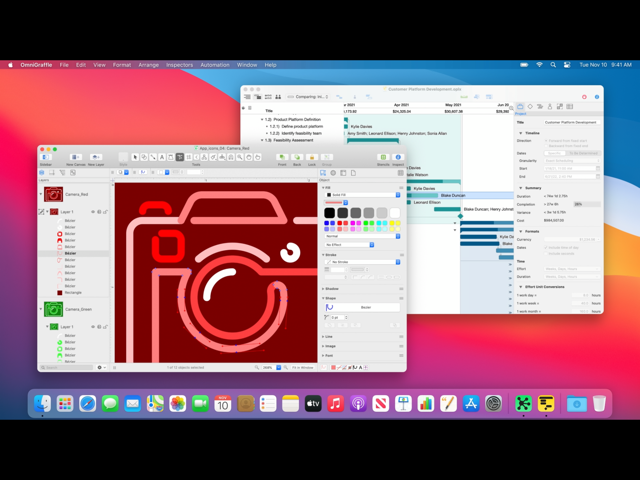Click the gear action menu below Layers
640x480 pixels.
[101, 367]
